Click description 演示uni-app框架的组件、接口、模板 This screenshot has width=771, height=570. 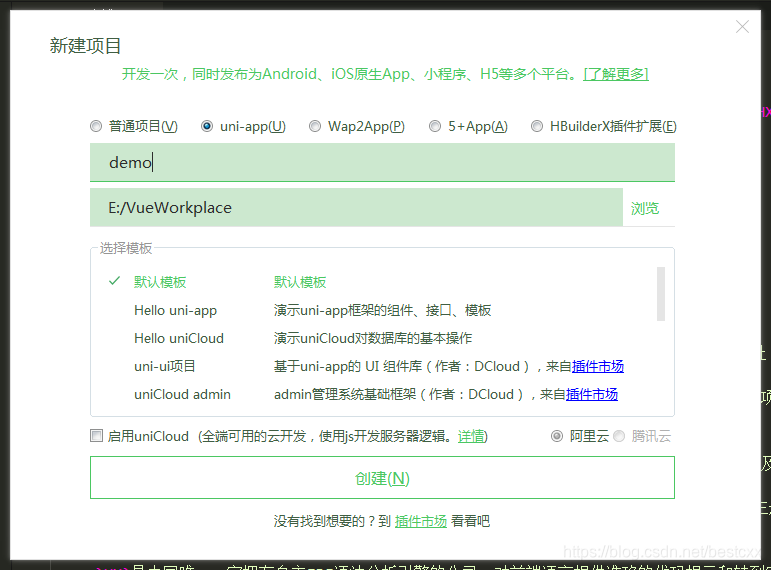point(382,310)
